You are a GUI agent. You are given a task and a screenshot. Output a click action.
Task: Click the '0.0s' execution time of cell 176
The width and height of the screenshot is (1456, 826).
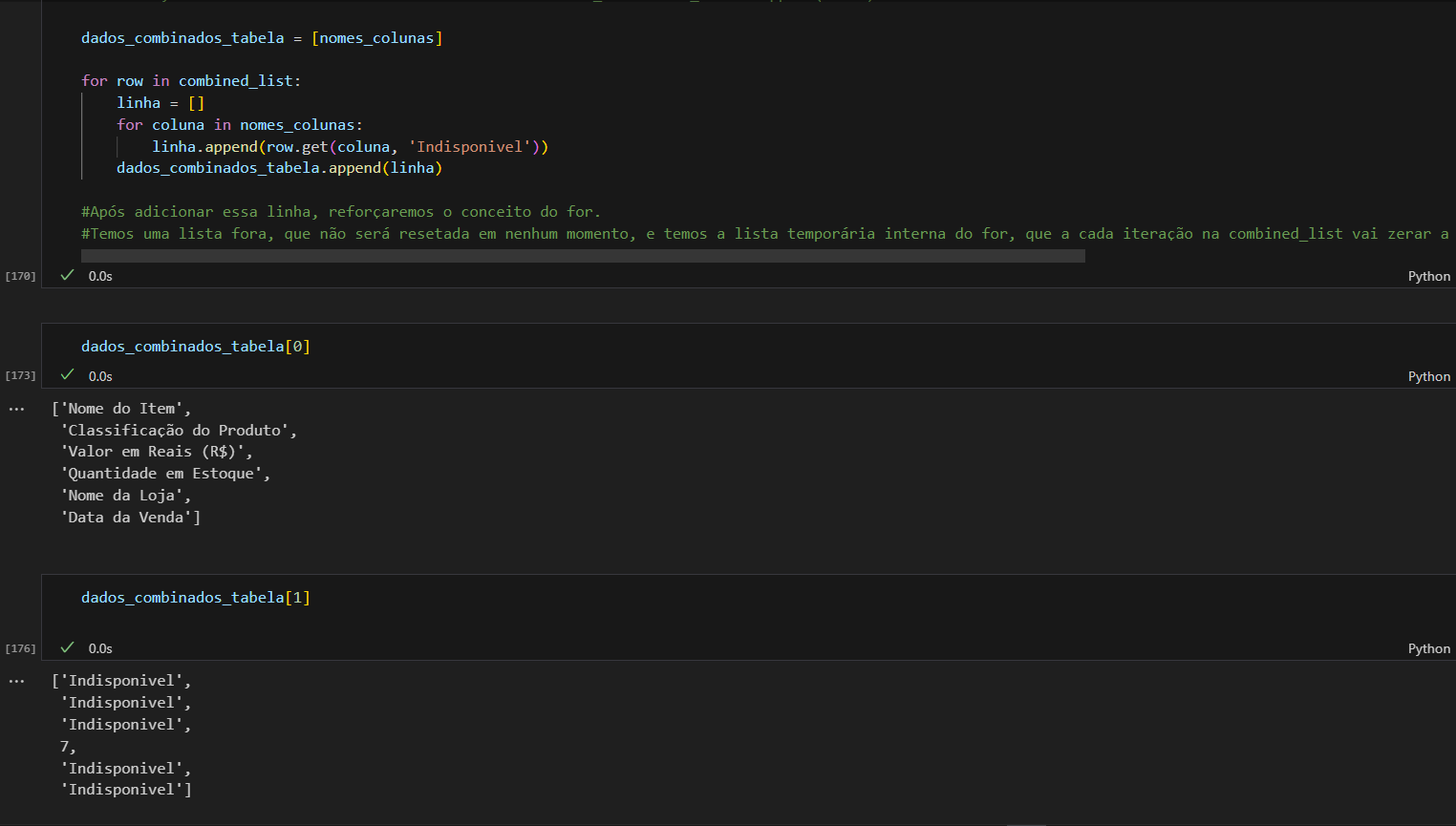coord(100,648)
